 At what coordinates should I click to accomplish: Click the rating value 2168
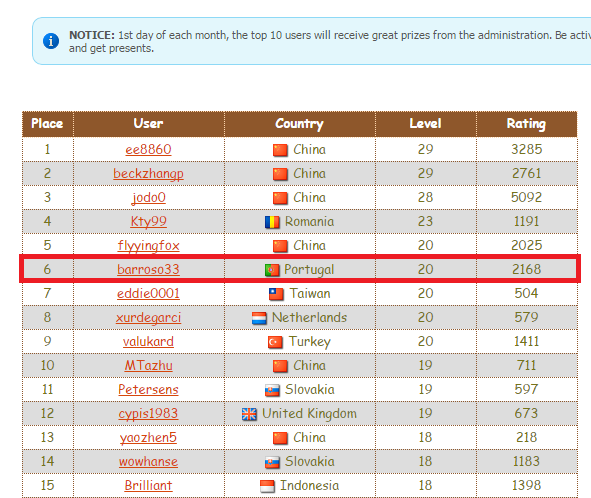click(x=527, y=270)
